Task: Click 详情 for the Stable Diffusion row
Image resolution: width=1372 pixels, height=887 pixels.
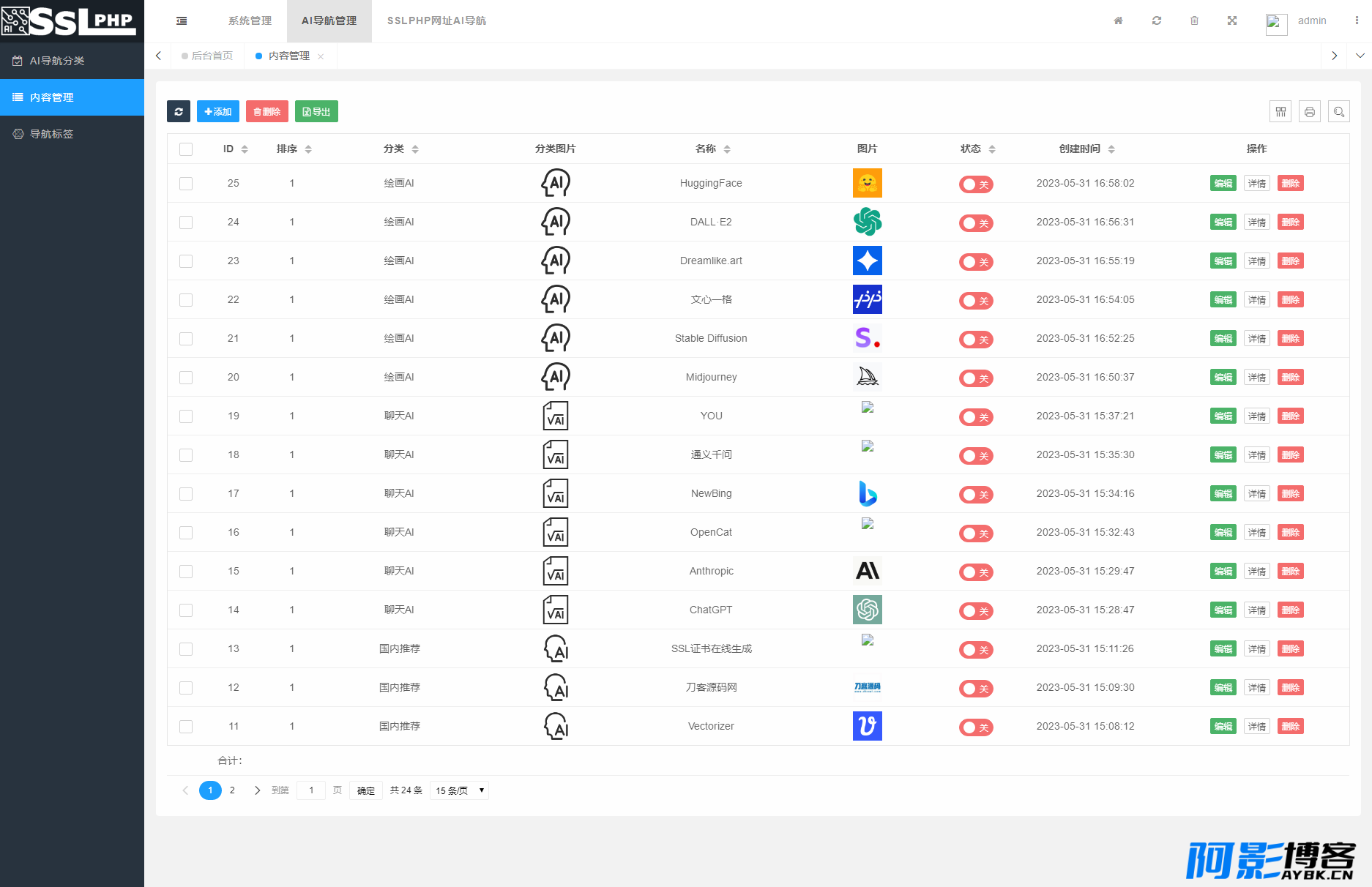Action: point(1257,339)
